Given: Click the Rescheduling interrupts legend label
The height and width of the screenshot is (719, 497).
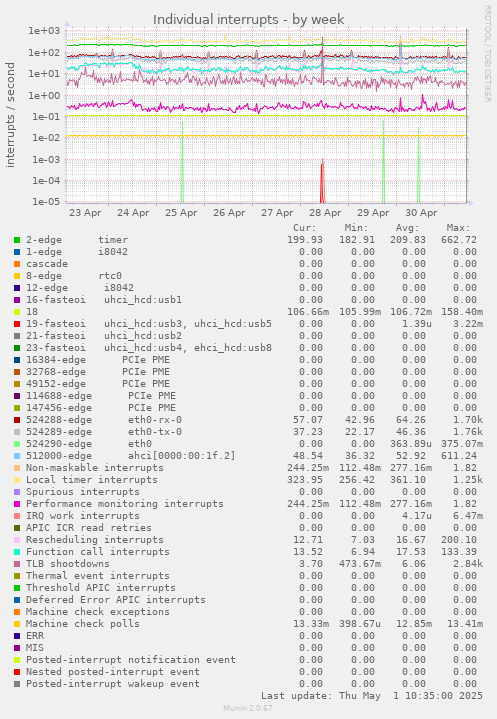Looking at the screenshot, I should pyautogui.click(x=94, y=540).
